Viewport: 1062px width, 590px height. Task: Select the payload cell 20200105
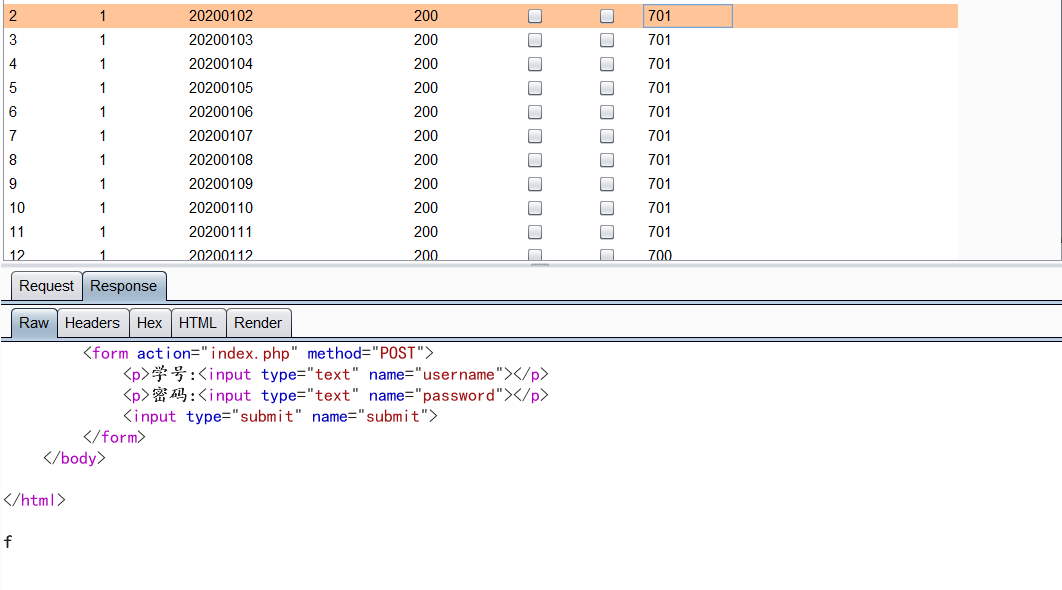click(221, 88)
